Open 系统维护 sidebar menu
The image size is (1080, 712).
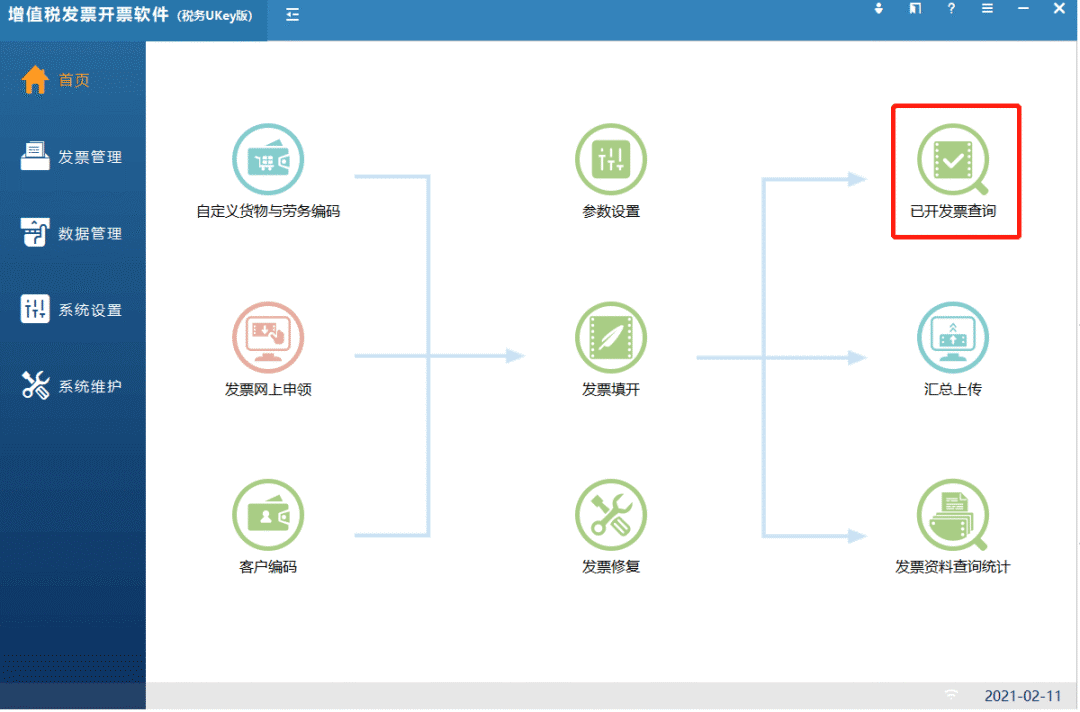coord(72,386)
